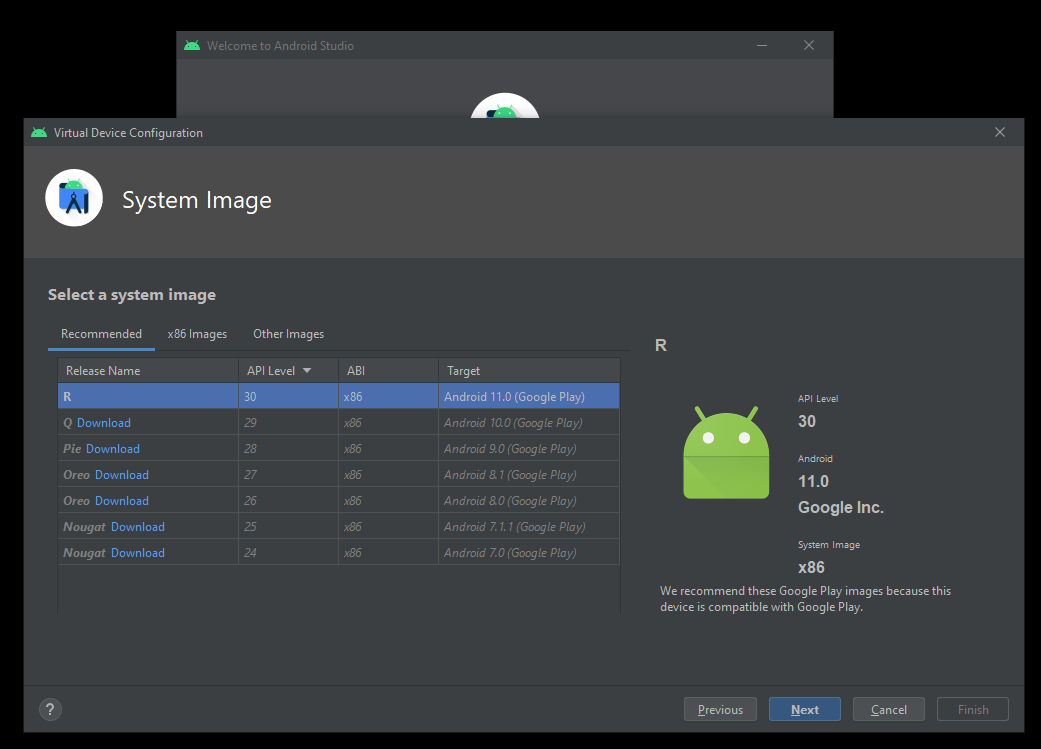The height and width of the screenshot is (749, 1041).
Task: Select the R API 30 row
Action: (338, 397)
